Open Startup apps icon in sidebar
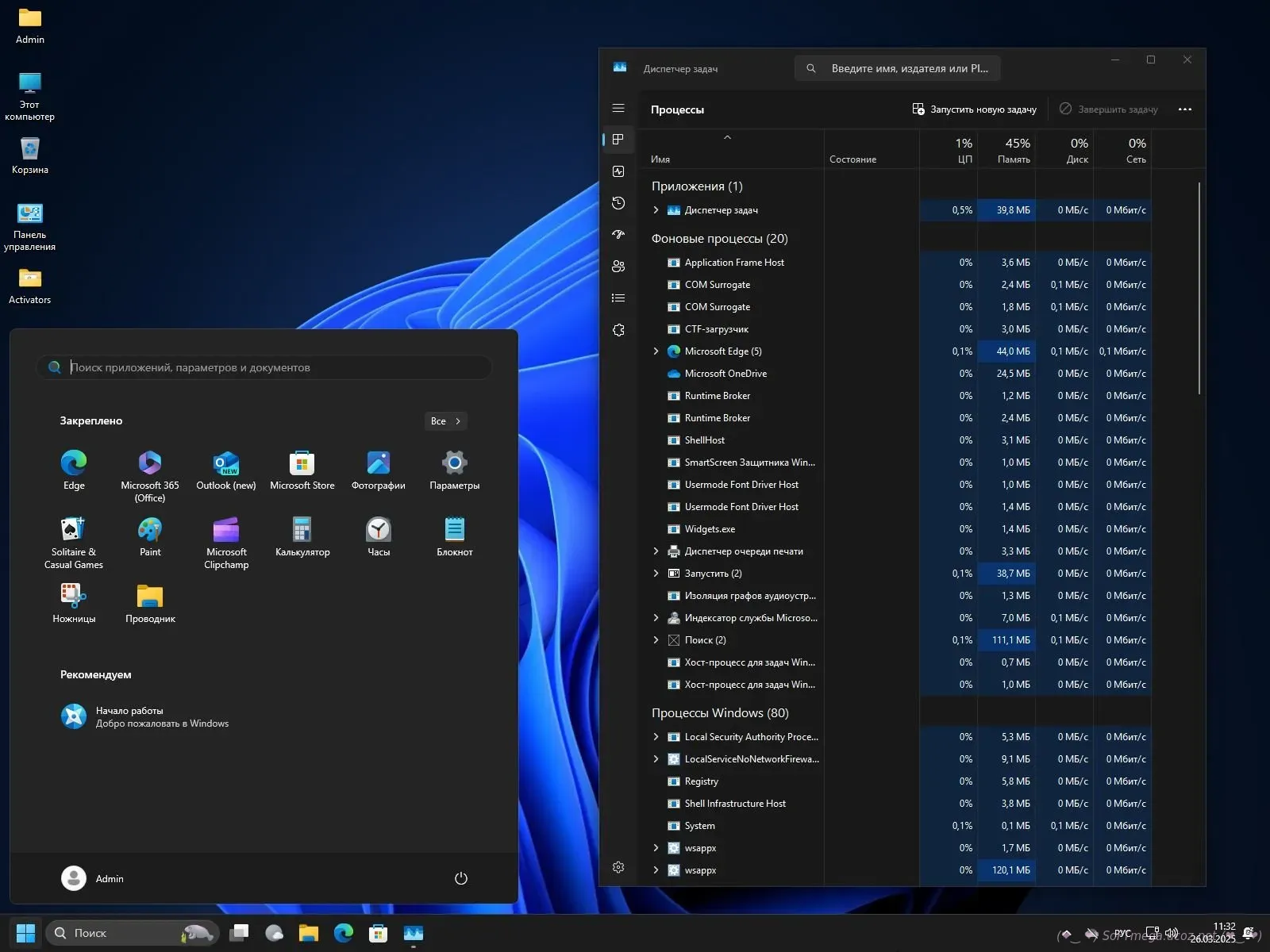 (618, 235)
